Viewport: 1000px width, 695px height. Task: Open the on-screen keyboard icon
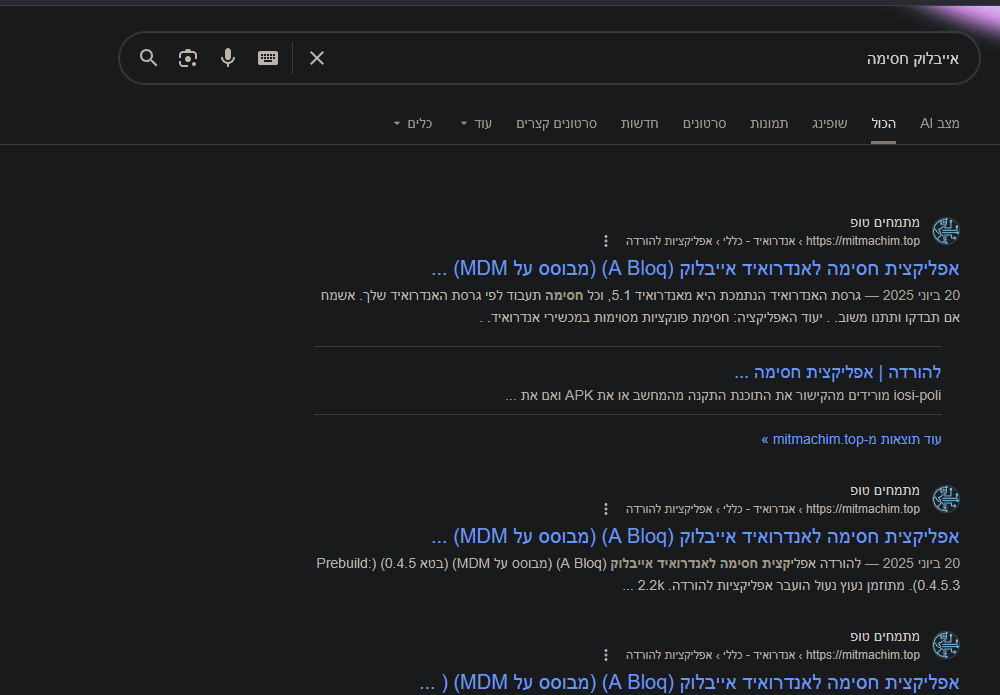pyautogui.click(x=267, y=58)
